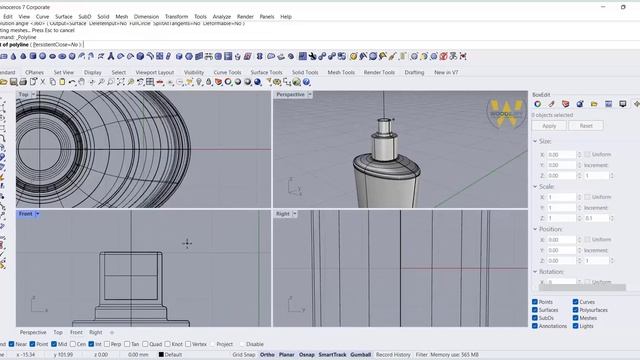Open the Right viewport dropdown arrow
640x360 pixels.
click(x=295, y=214)
